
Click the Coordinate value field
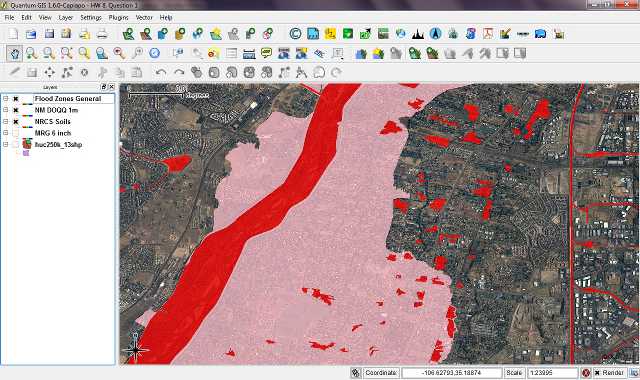coord(451,373)
